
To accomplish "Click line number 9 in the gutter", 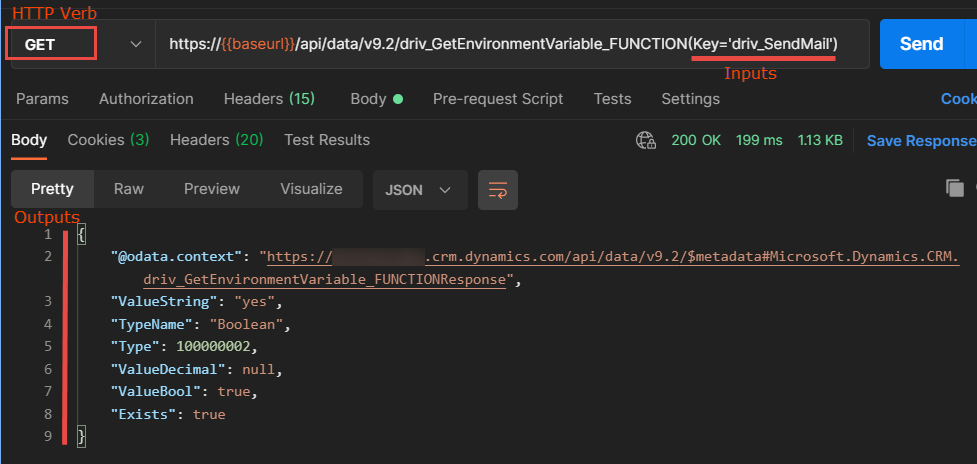I will 48,437.
